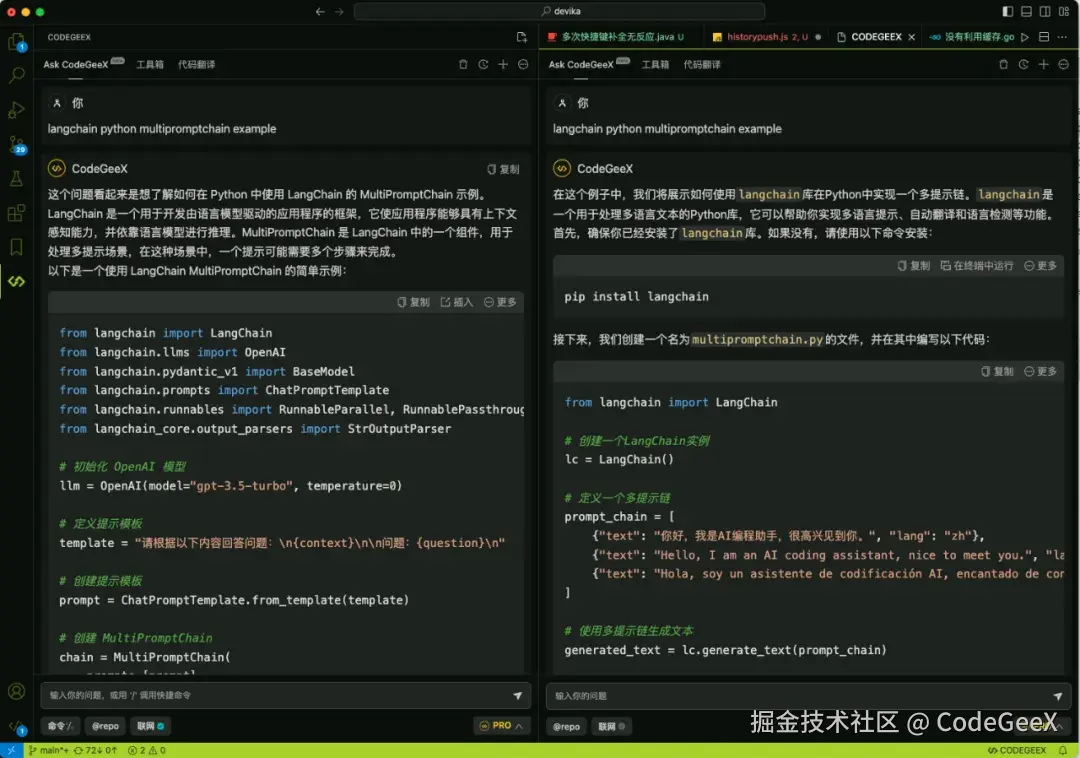Send the message in the left chat input
Screen dimensions: 1080x758
click(x=518, y=695)
